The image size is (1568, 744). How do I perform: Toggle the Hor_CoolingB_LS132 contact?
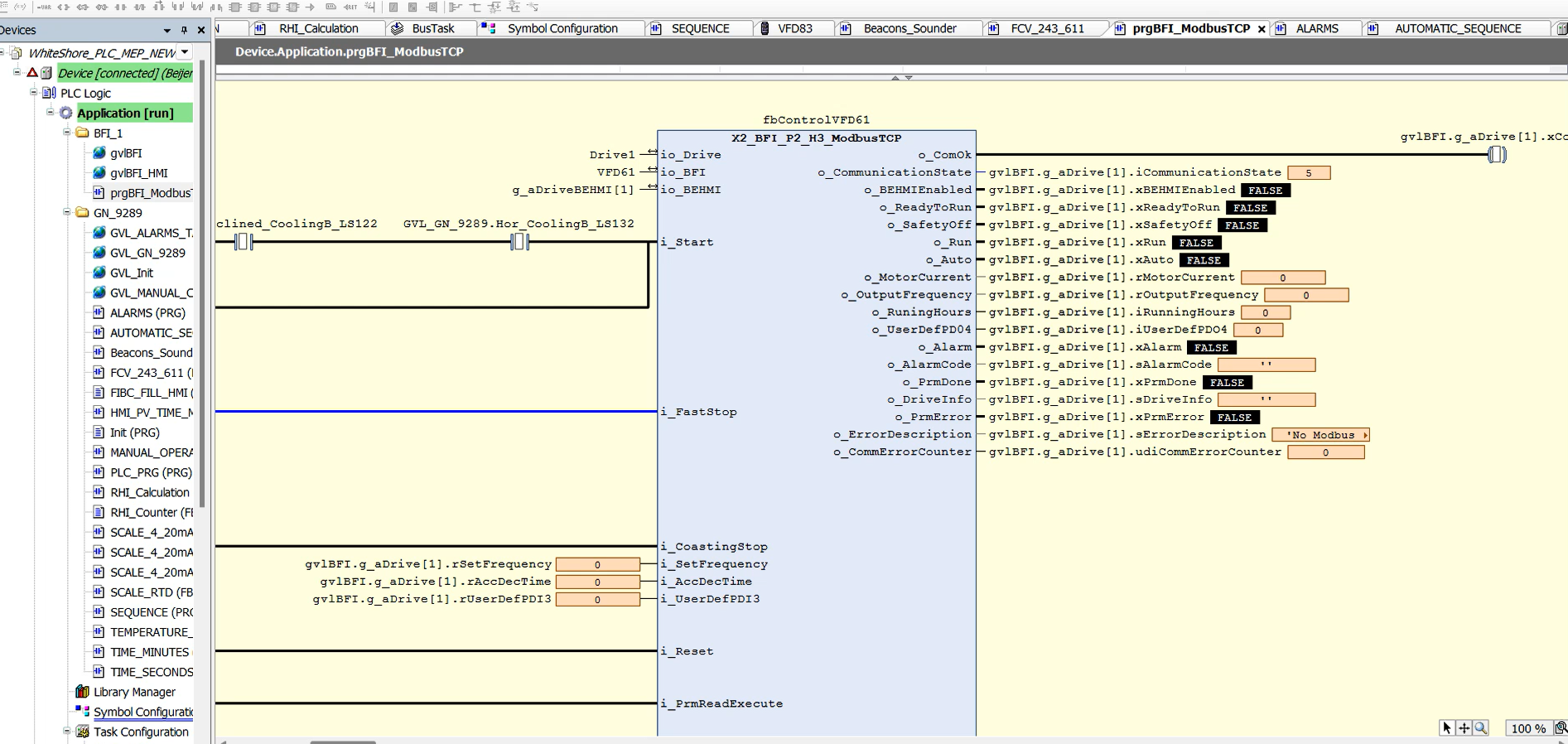coord(519,242)
